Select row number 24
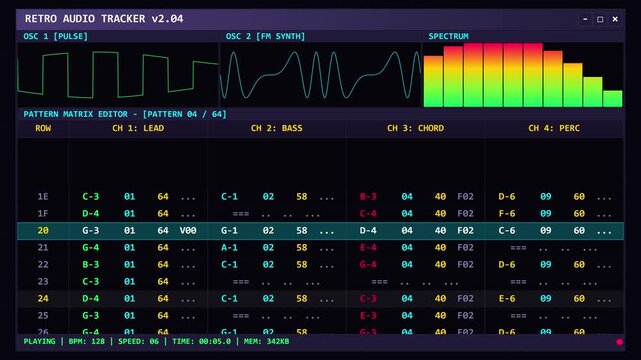This screenshot has width=641, height=360. click(43, 299)
